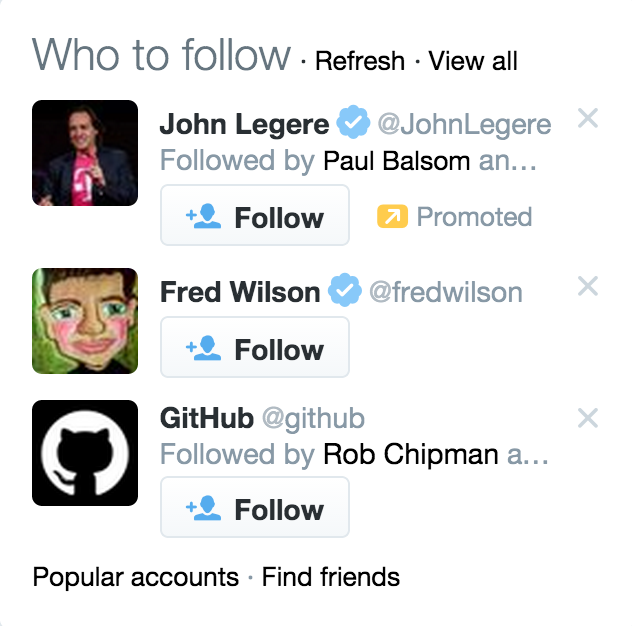This screenshot has width=632, height=626.
Task: Dismiss the GitHub suggestion
Action: pos(587,418)
